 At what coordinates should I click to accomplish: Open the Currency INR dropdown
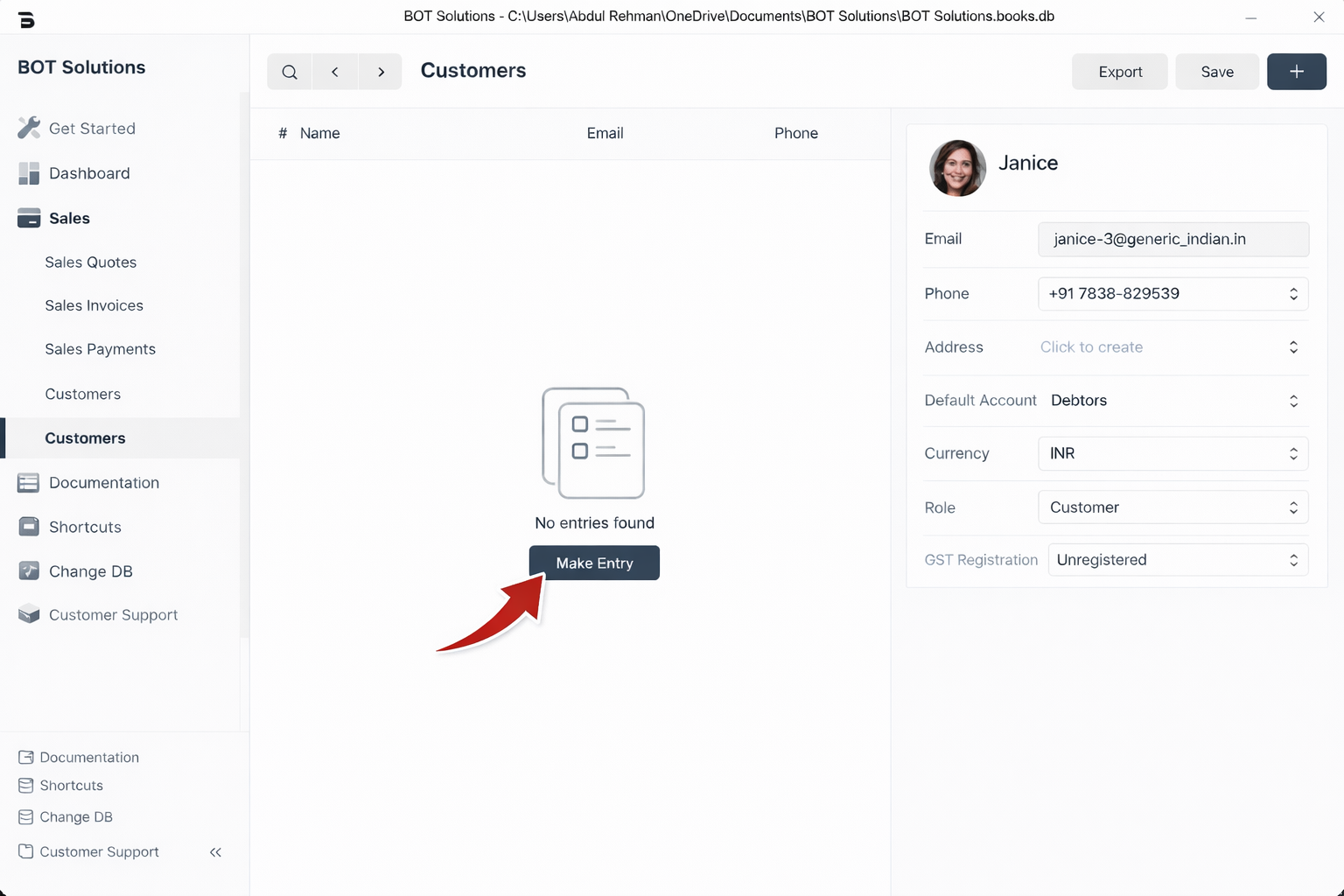coord(1172,453)
